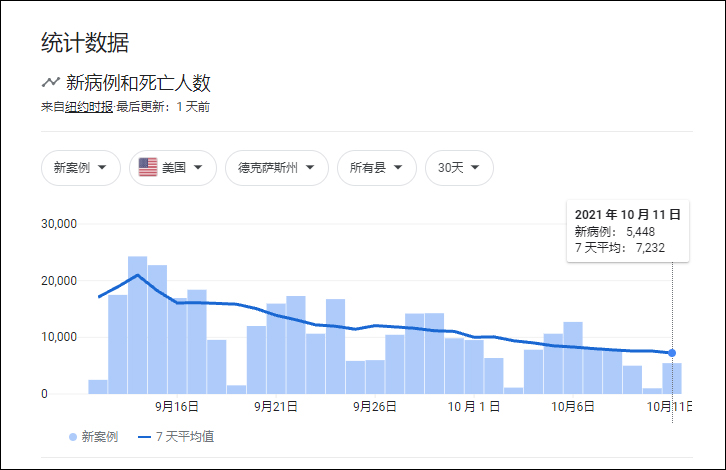Click the 7 天平均值 legend line

[144, 437]
